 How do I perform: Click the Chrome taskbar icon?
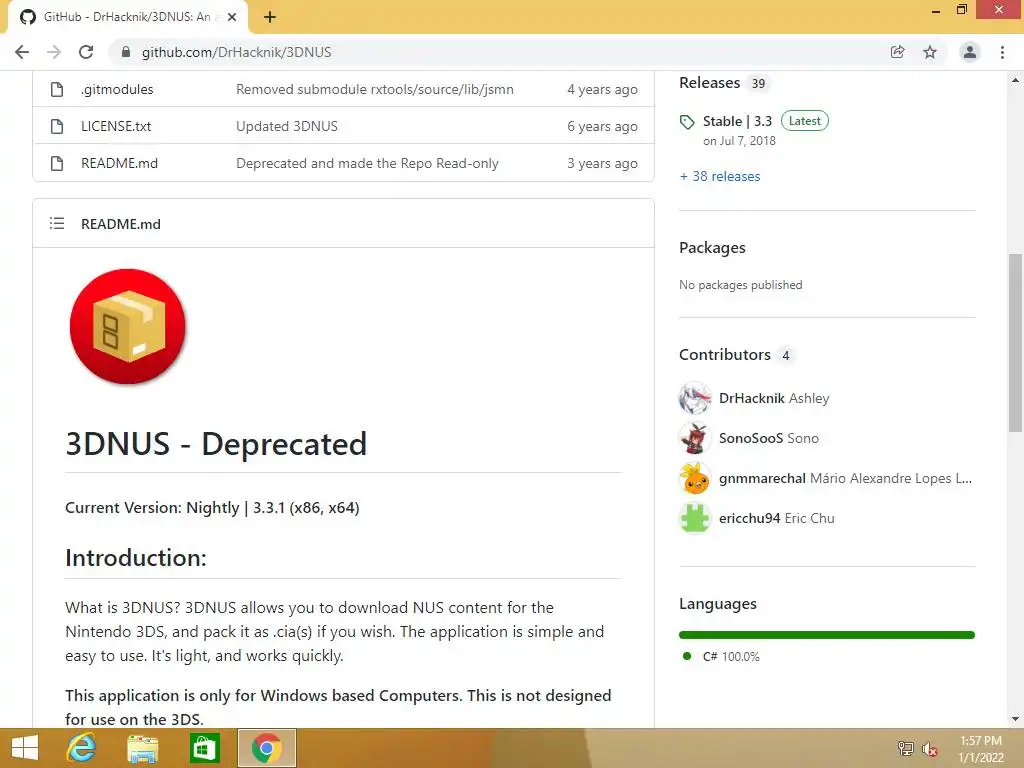(266, 748)
